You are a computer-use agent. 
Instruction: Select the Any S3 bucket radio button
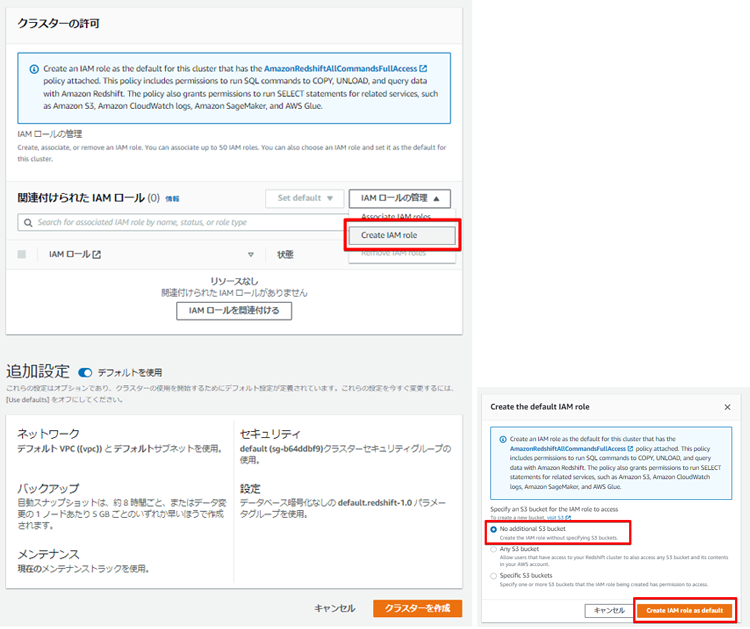point(494,549)
